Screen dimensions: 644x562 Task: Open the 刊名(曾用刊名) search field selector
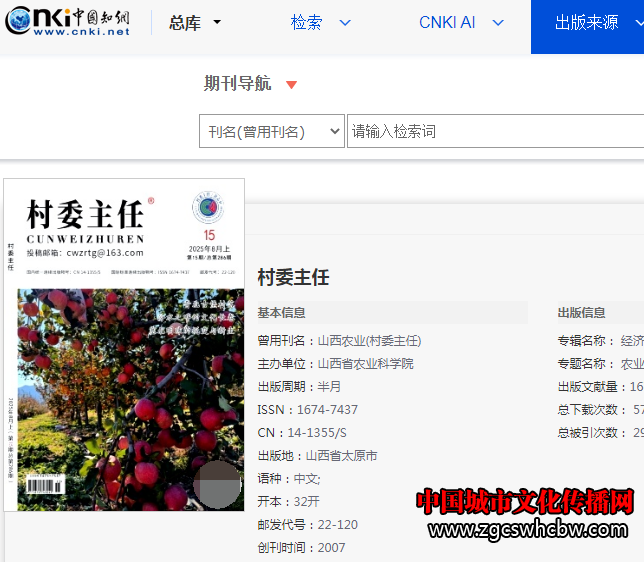[271, 131]
